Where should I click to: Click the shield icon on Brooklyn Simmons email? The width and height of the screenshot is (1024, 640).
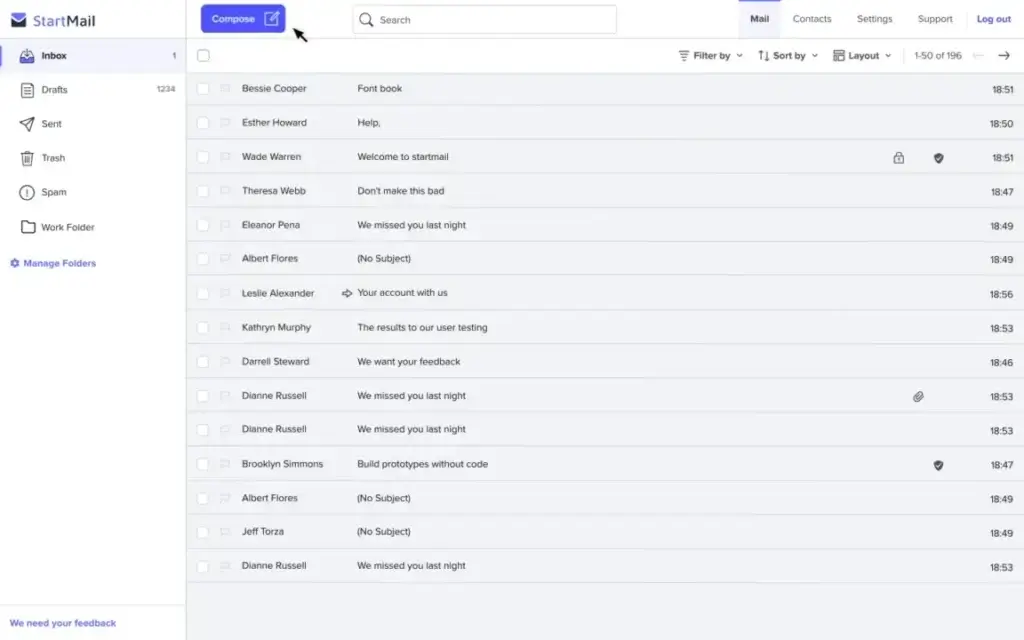[x=938, y=465]
